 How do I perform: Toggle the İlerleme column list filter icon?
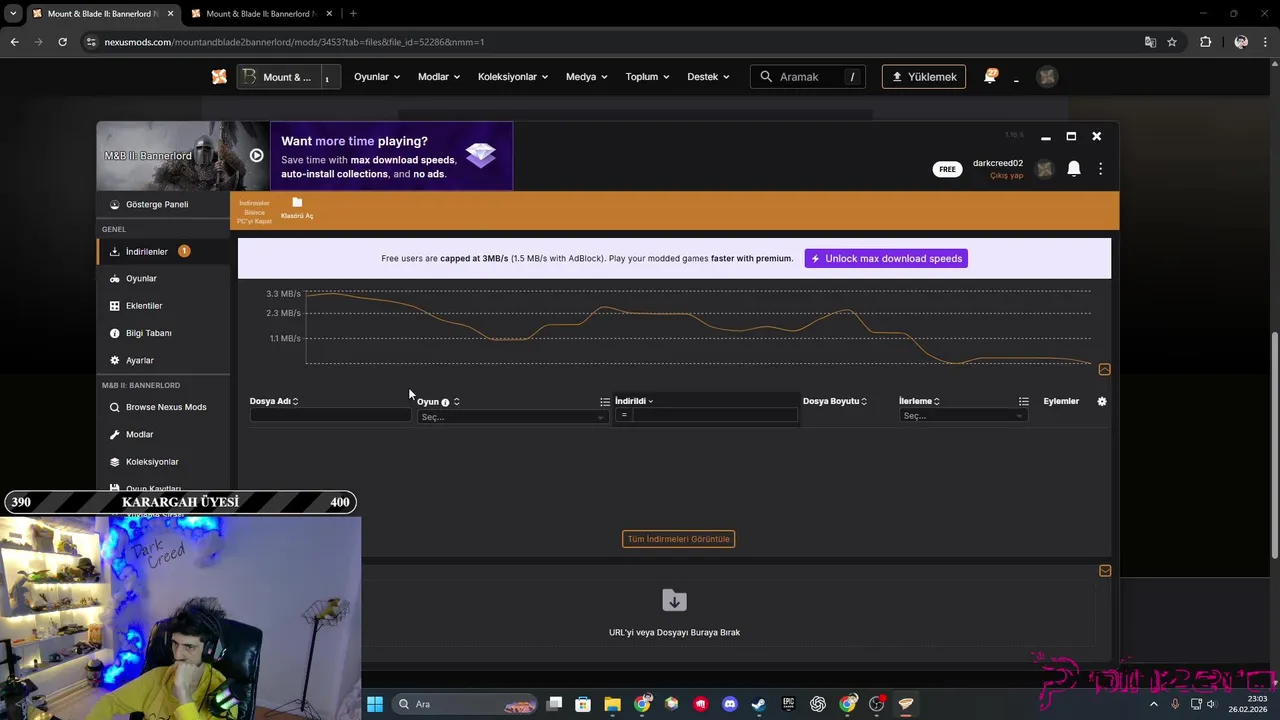coord(1023,401)
